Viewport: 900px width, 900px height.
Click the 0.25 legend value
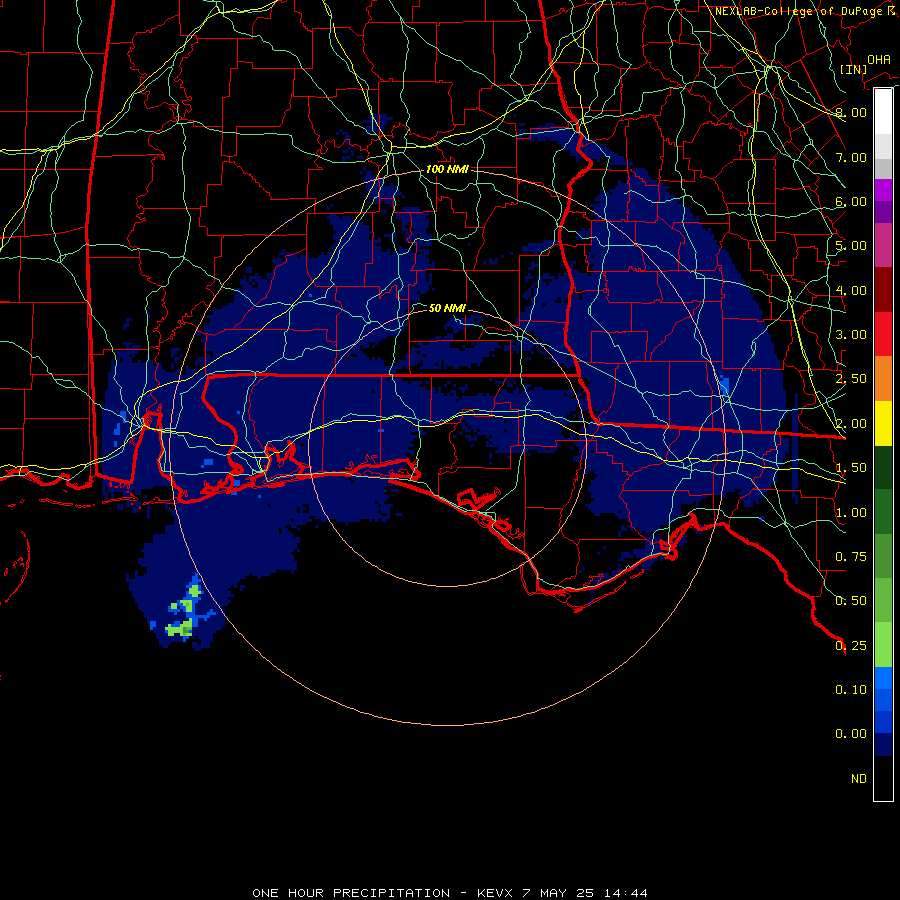click(x=851, y=646)
